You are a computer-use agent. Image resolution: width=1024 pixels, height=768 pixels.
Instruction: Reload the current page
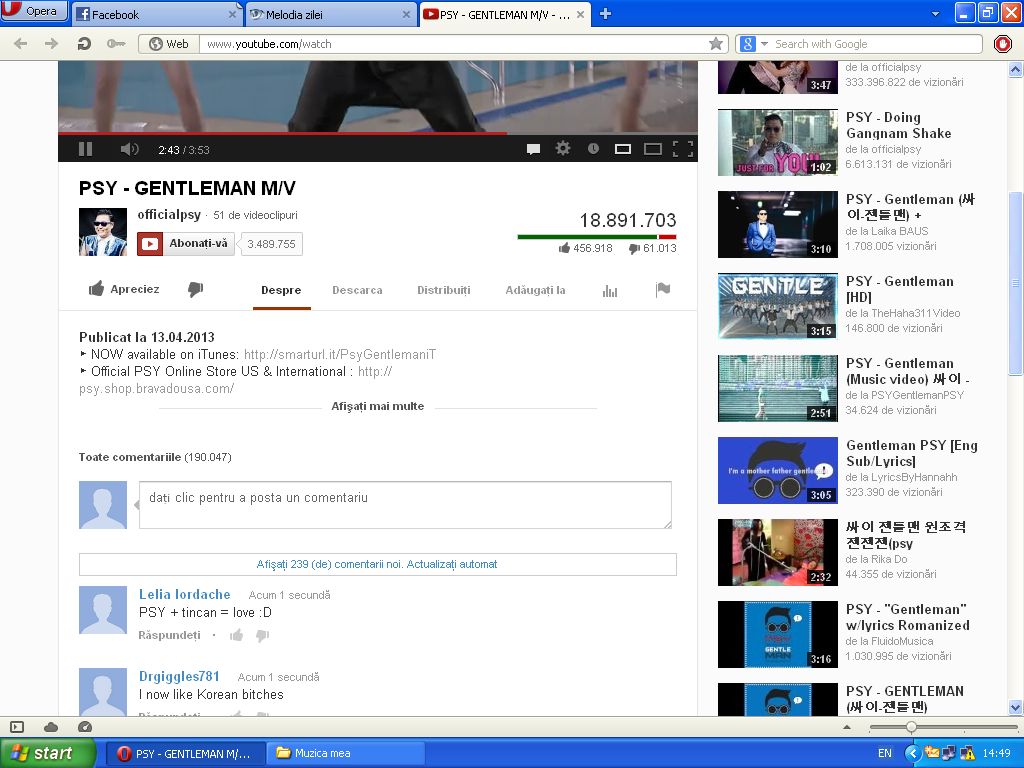84,44
